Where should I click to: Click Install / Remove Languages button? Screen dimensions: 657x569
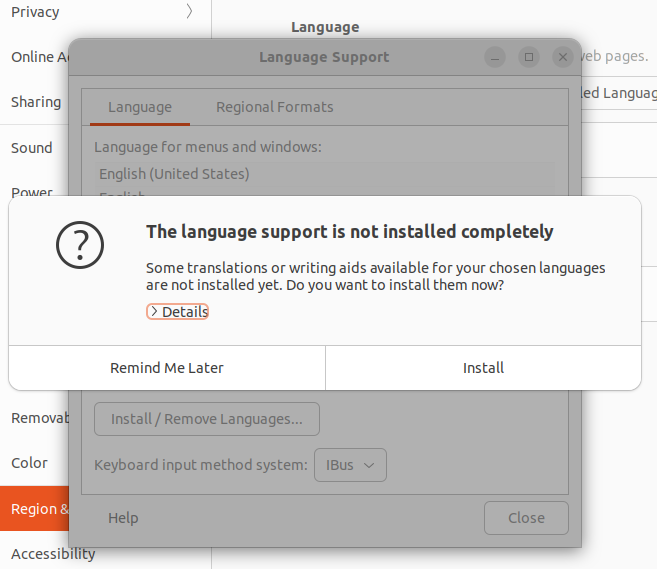207,419
